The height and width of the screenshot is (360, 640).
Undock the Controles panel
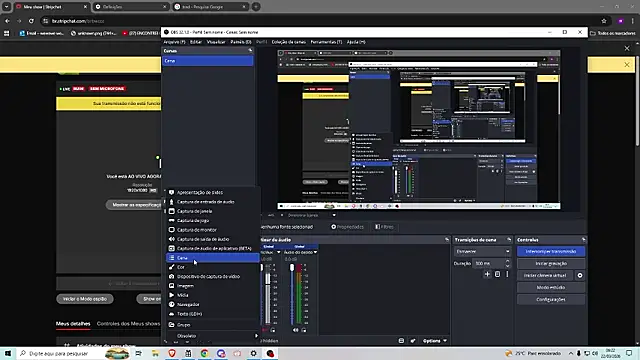coord(583,240)
